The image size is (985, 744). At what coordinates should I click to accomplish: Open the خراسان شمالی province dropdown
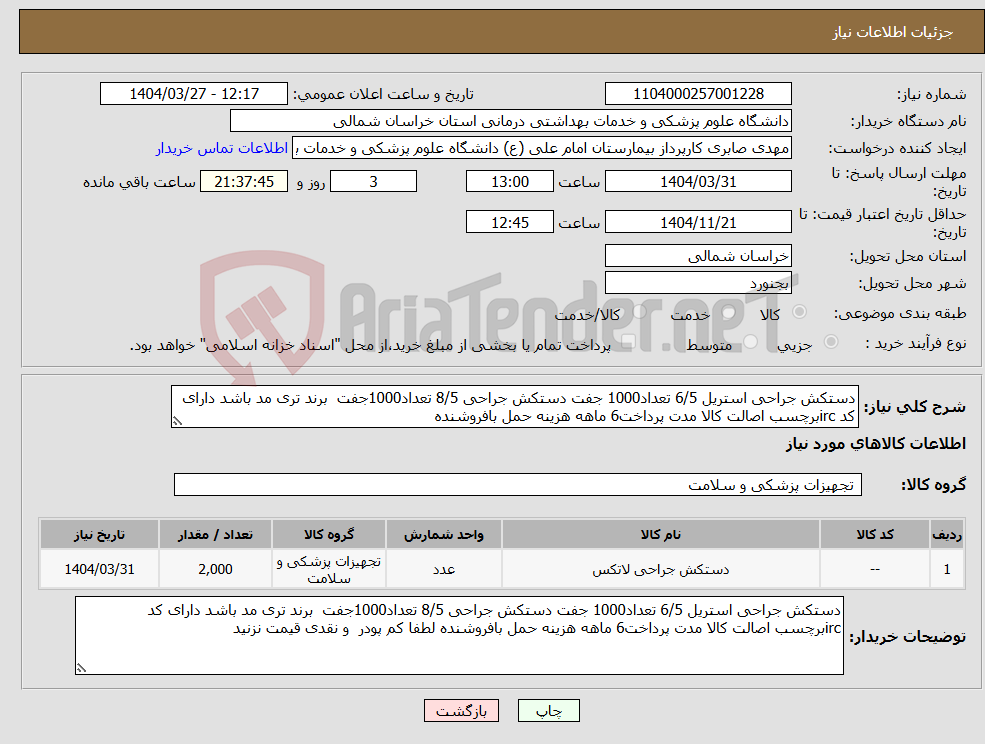tap(698, 255)
